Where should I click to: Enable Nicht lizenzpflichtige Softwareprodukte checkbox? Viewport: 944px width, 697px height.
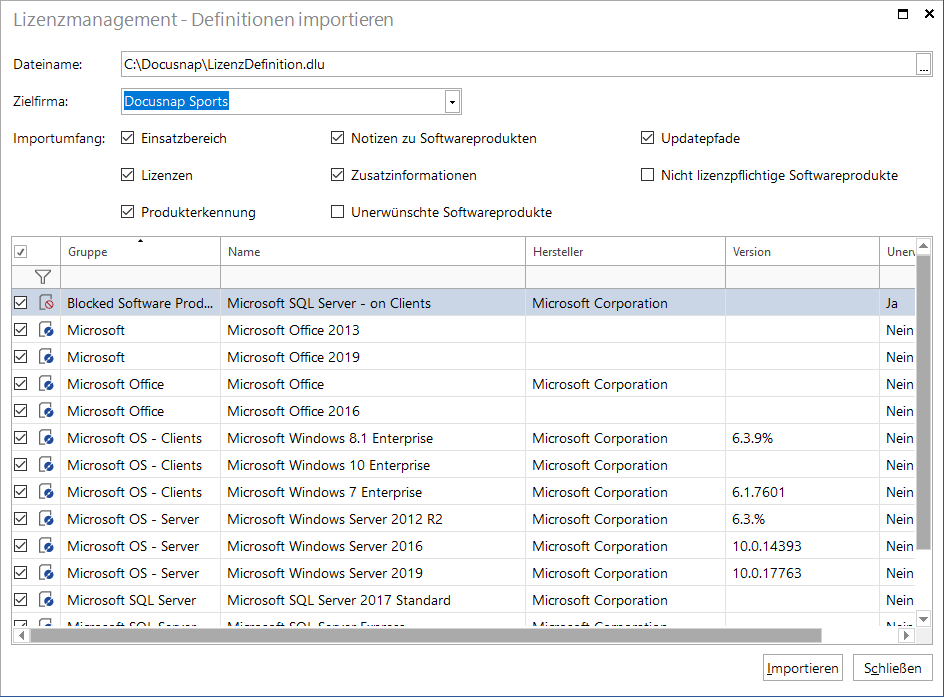click(647, 175)
